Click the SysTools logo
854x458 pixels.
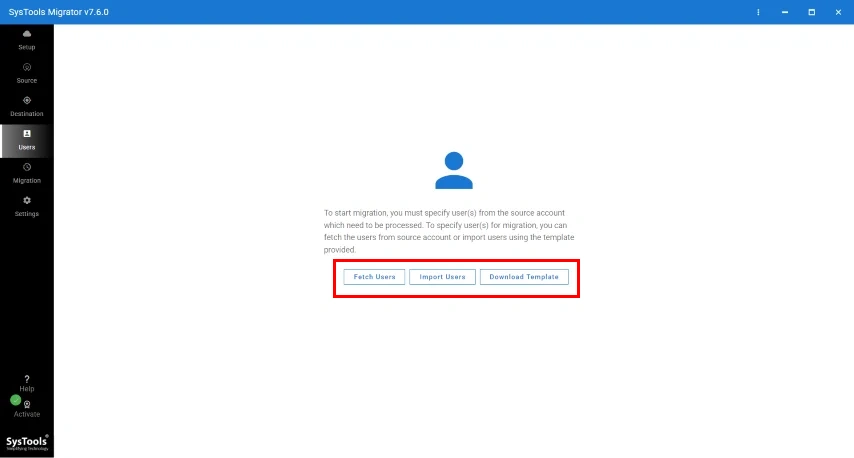click(27, 442)
